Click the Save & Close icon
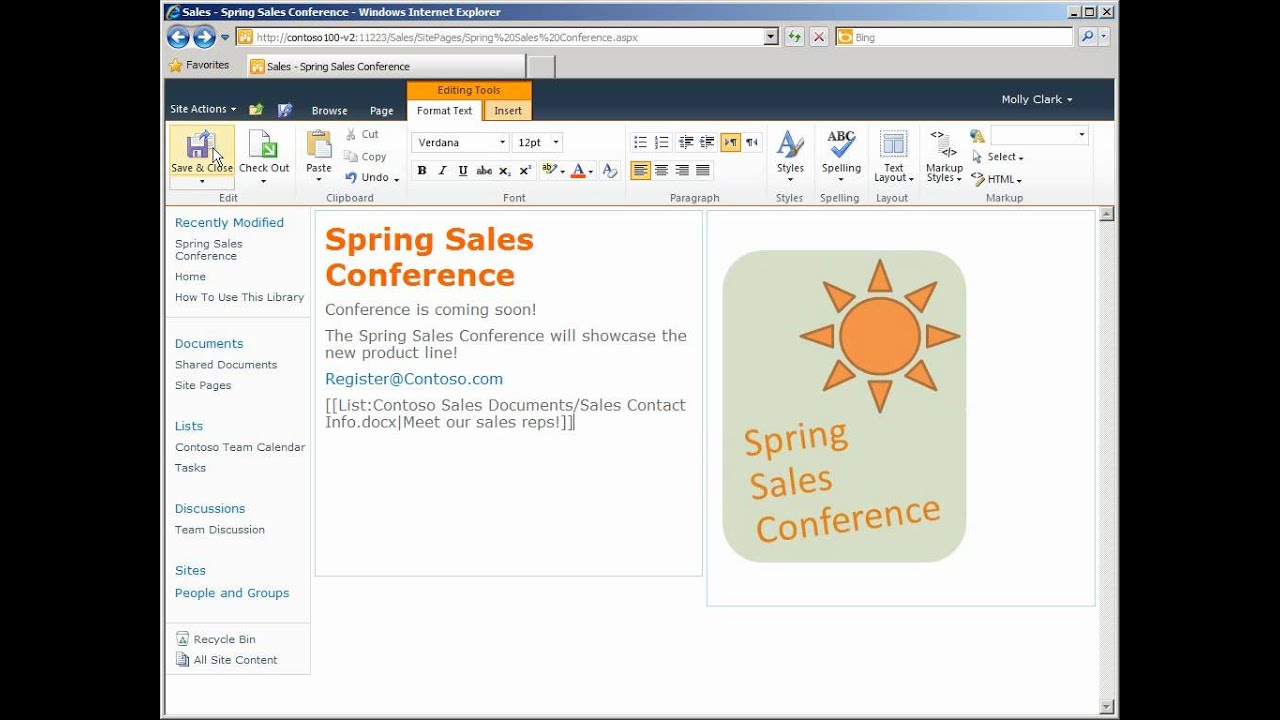Screen dimensions: 1280x720 coord(200,144)
